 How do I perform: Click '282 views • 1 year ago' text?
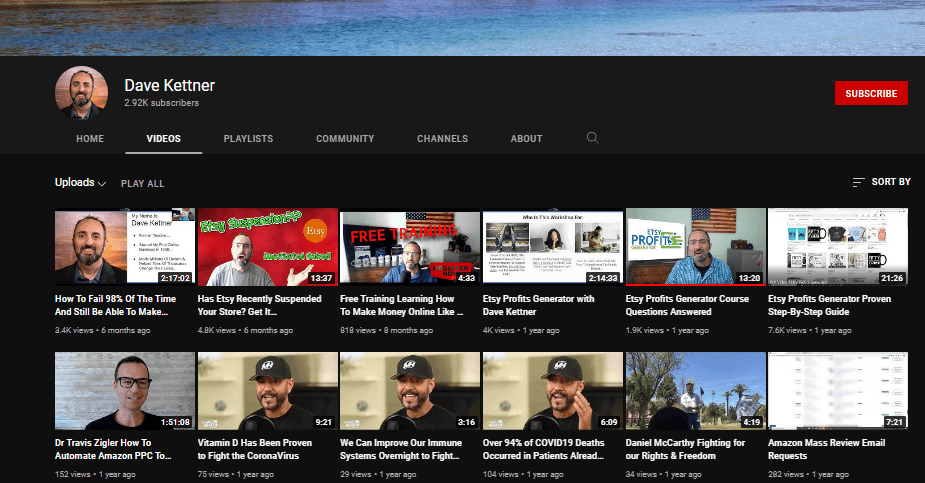coord(808,474)
